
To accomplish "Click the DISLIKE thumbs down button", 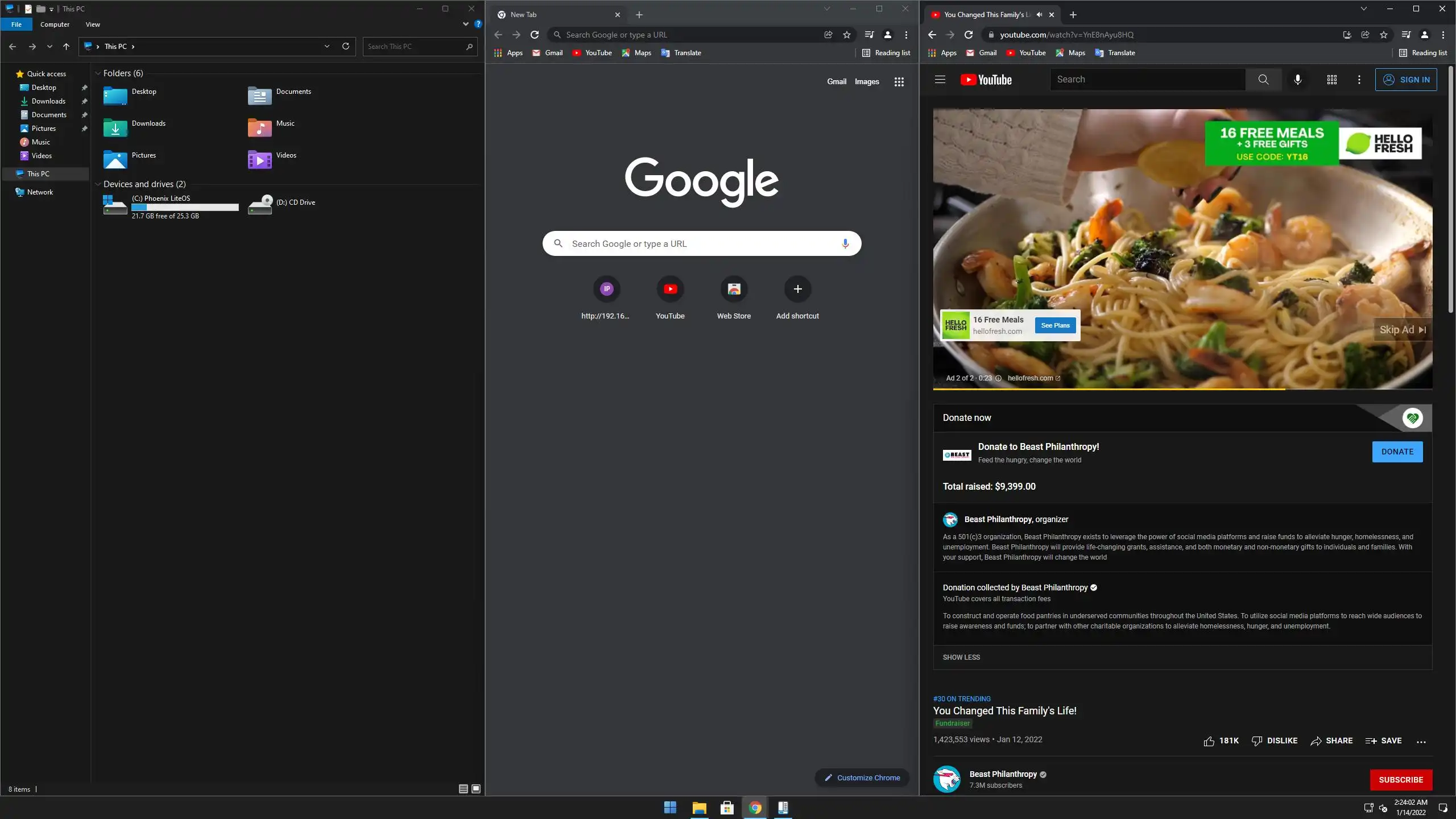I will click(1275, 741).
